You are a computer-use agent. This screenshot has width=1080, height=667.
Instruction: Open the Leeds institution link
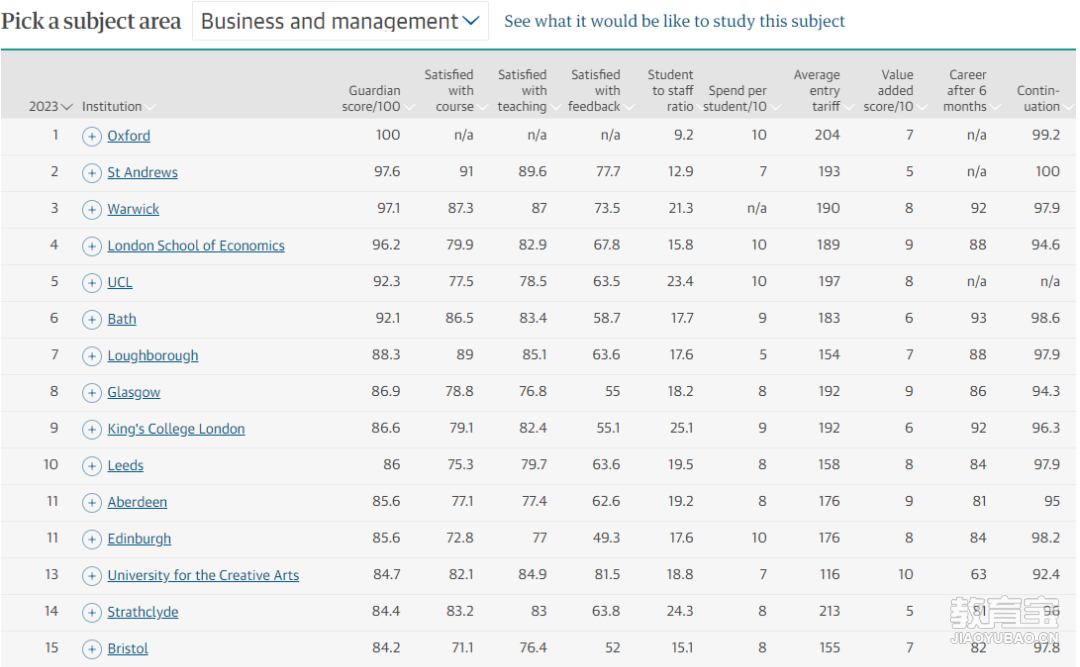[x=125, y=465]
